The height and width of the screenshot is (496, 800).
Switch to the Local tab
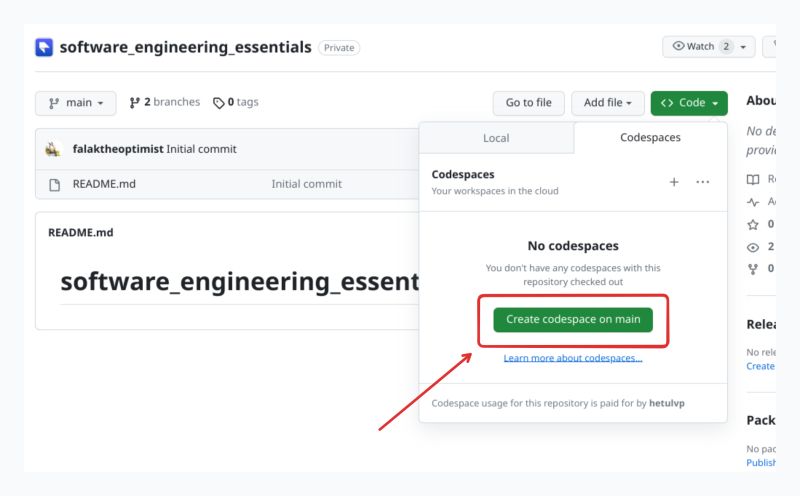pyautogui.click(x=496, y=138)
